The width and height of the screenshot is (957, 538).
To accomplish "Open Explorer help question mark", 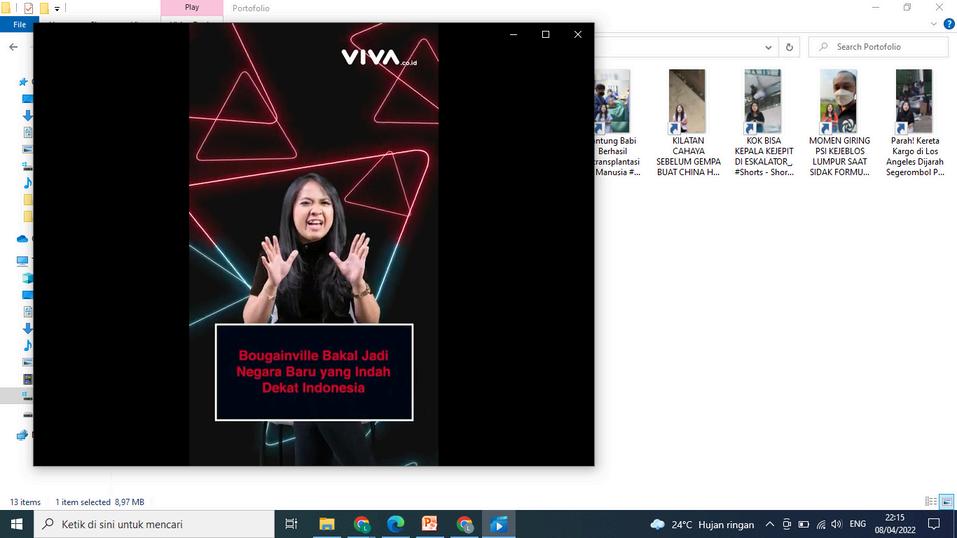I will coord(949,24).
